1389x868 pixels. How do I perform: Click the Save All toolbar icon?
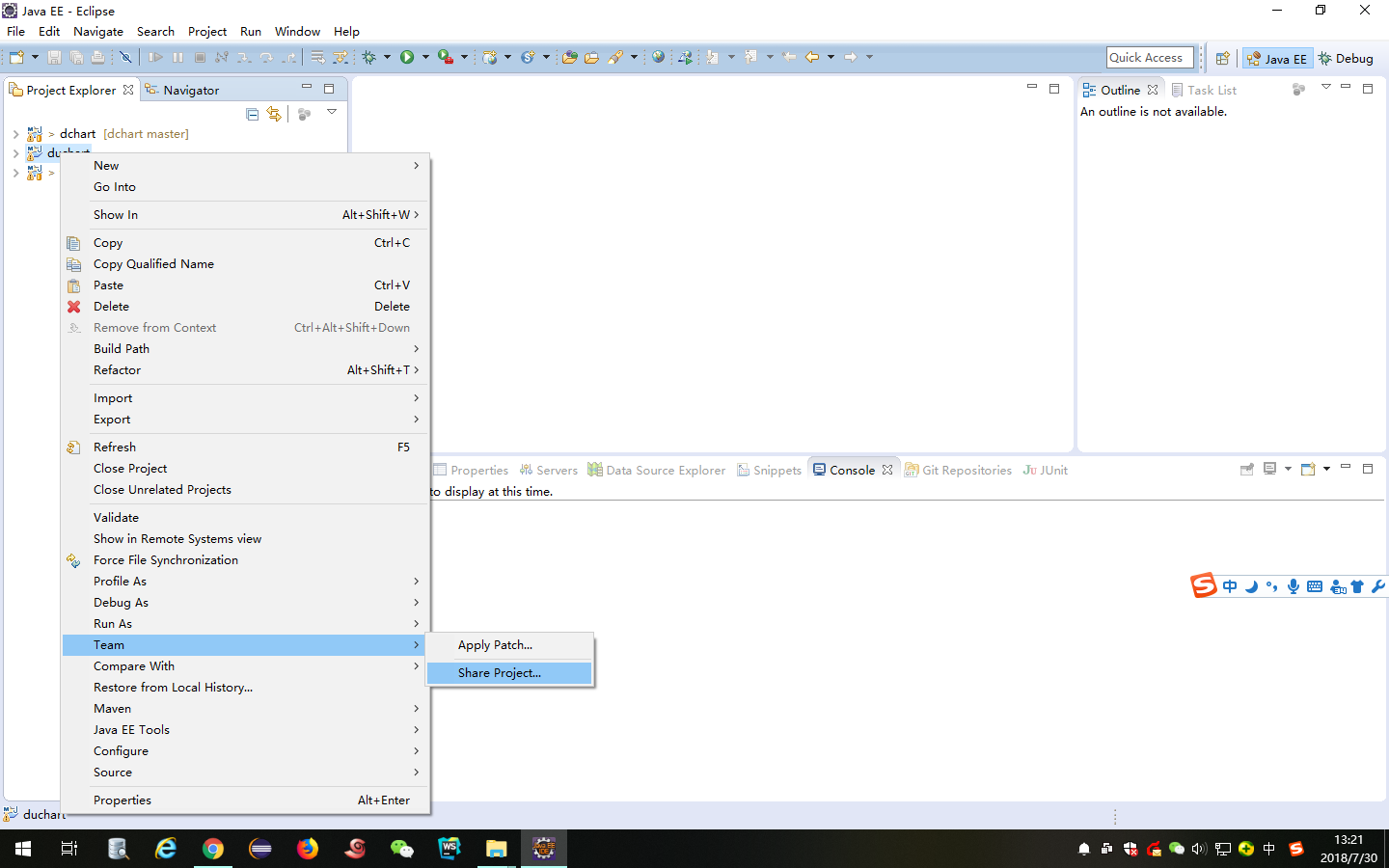76,57
